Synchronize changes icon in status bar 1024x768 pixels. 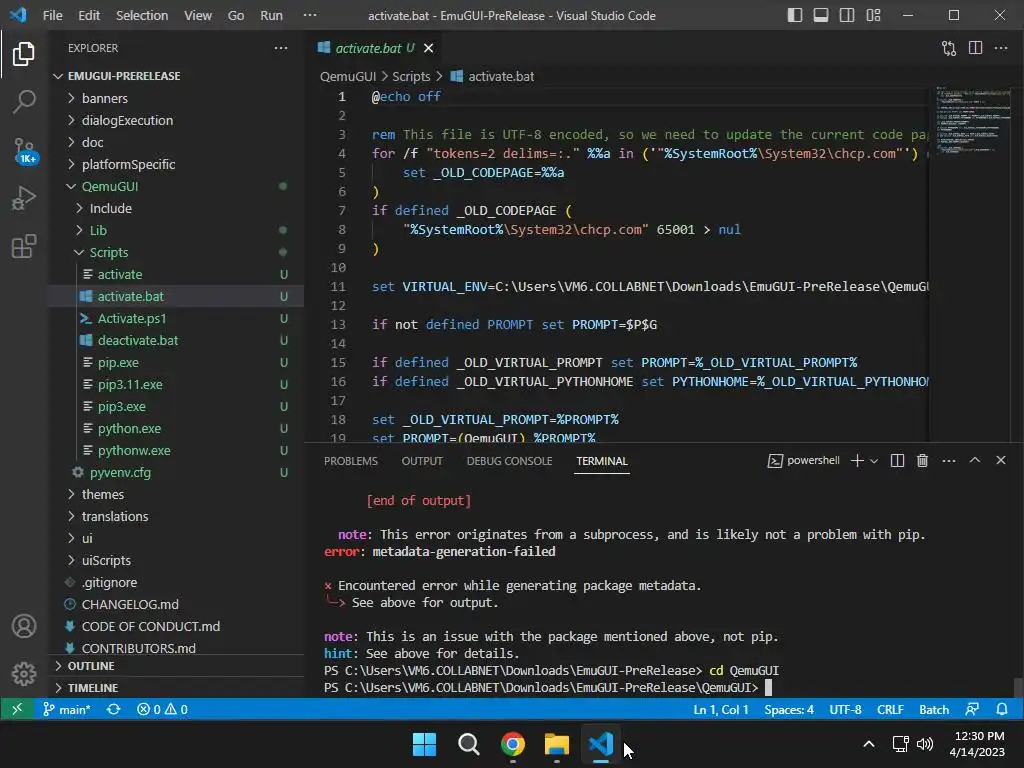pos(114,709)
